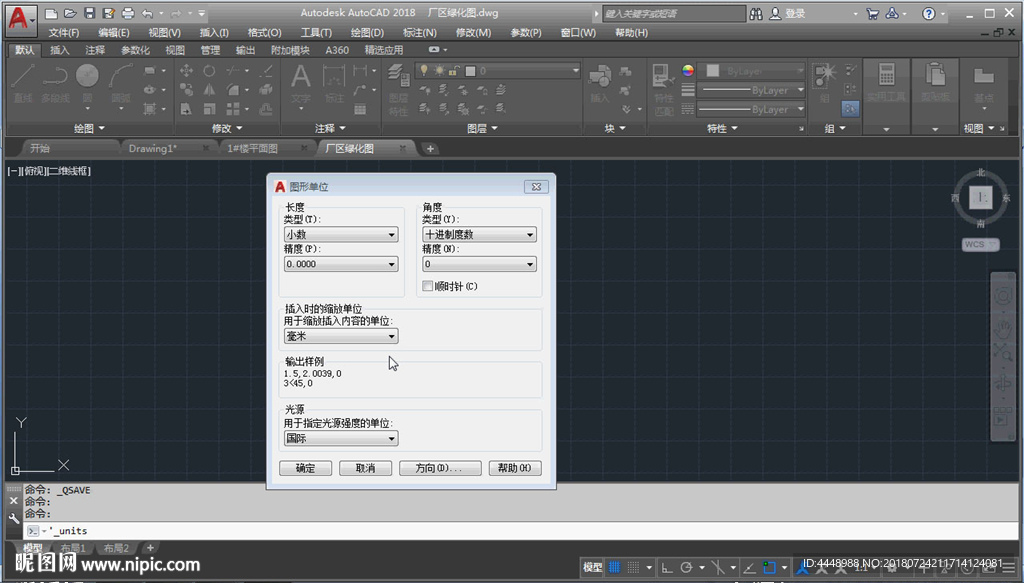Open the lighting units dropdown showing 国际
This screenshot has width=1024, height=583.
tap(341, 439)
